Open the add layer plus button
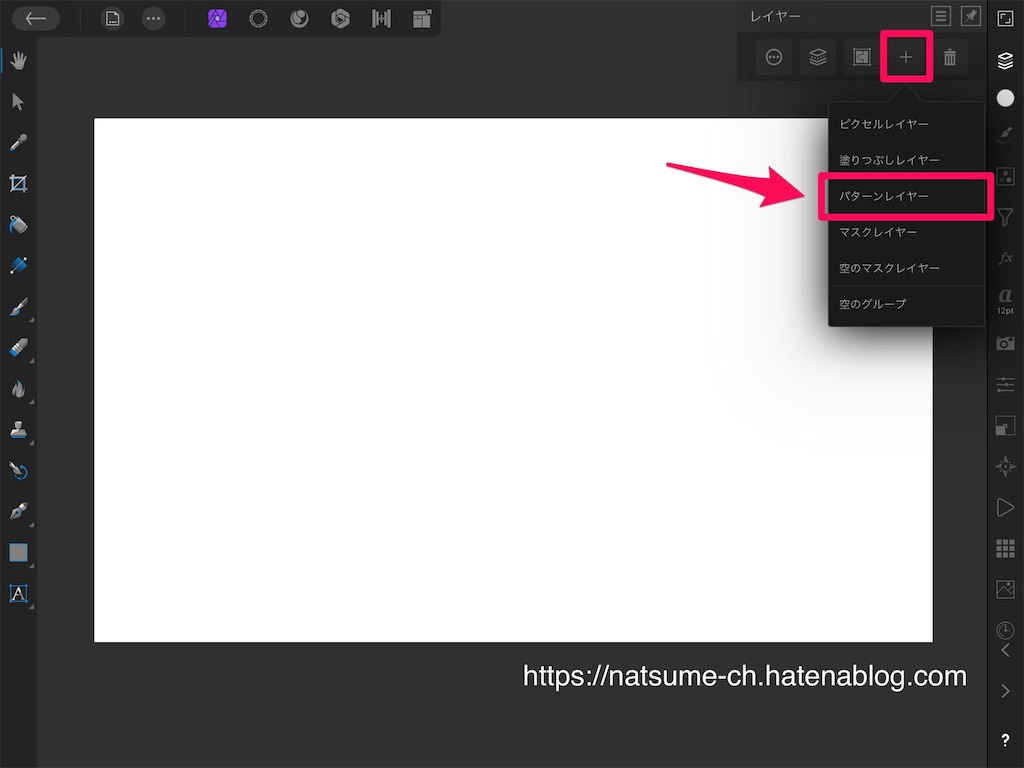Viewport: 1024px width, 768px height. point(906,57)
